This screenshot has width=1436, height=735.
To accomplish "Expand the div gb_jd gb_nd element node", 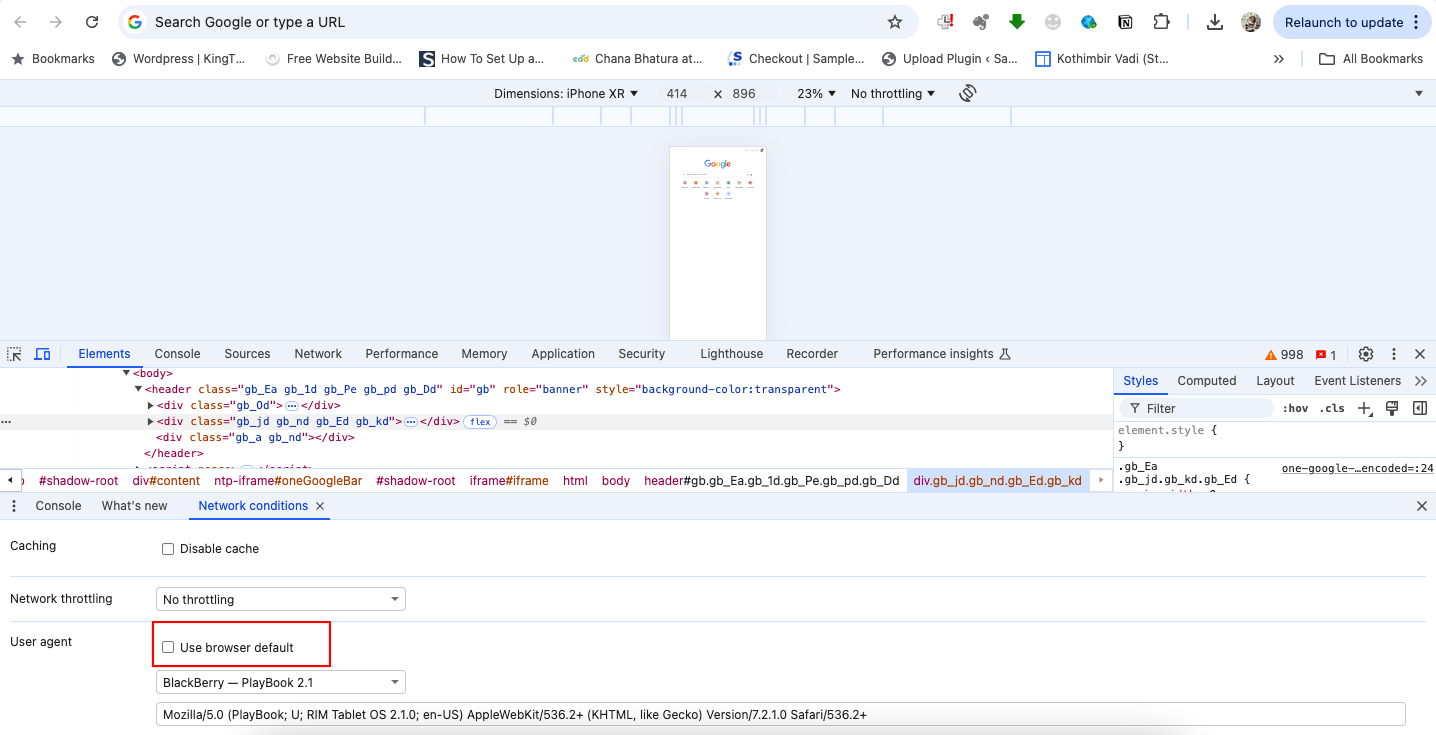I will tap(151, 421).
